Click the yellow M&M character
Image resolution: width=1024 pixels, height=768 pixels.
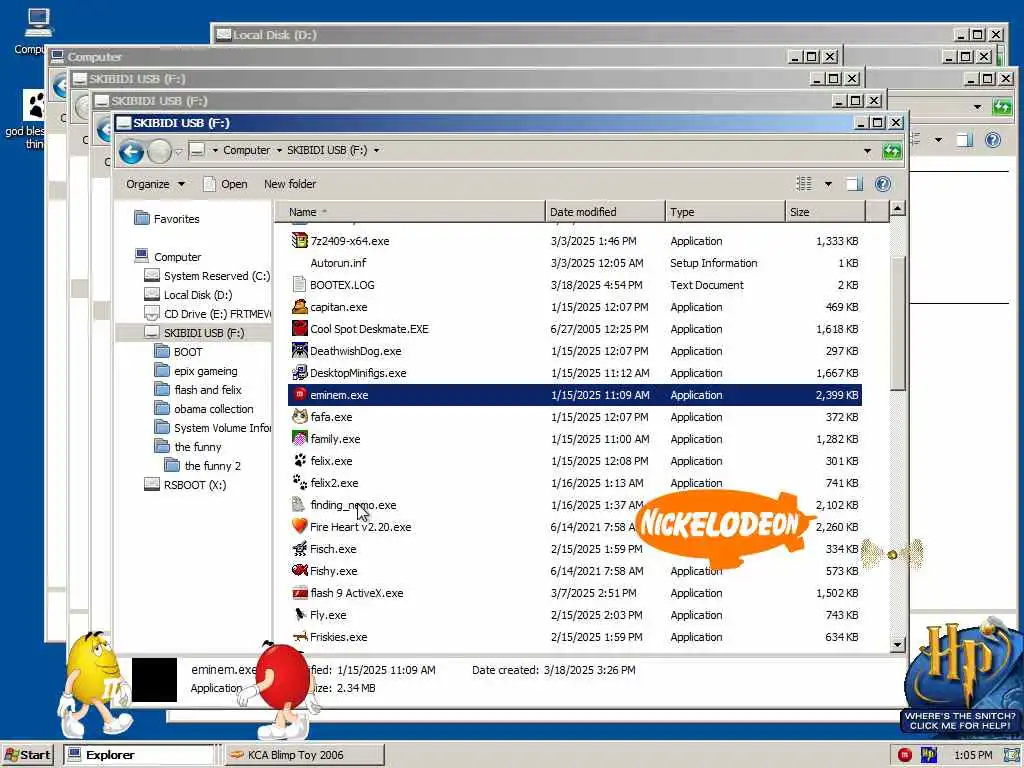pyautogui.click(x=97, y=683)
